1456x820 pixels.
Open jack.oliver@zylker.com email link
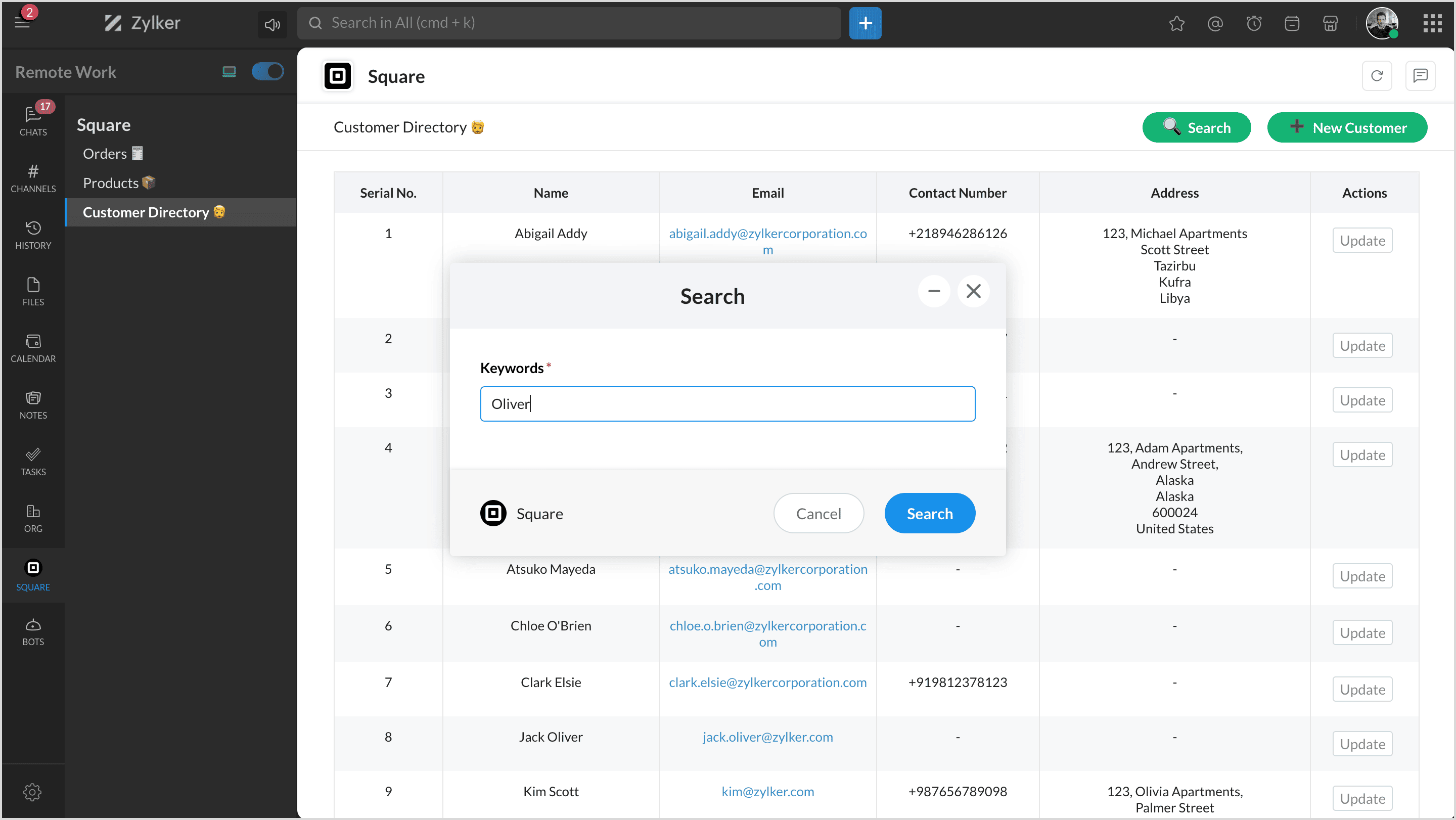[x=767, y=737]
